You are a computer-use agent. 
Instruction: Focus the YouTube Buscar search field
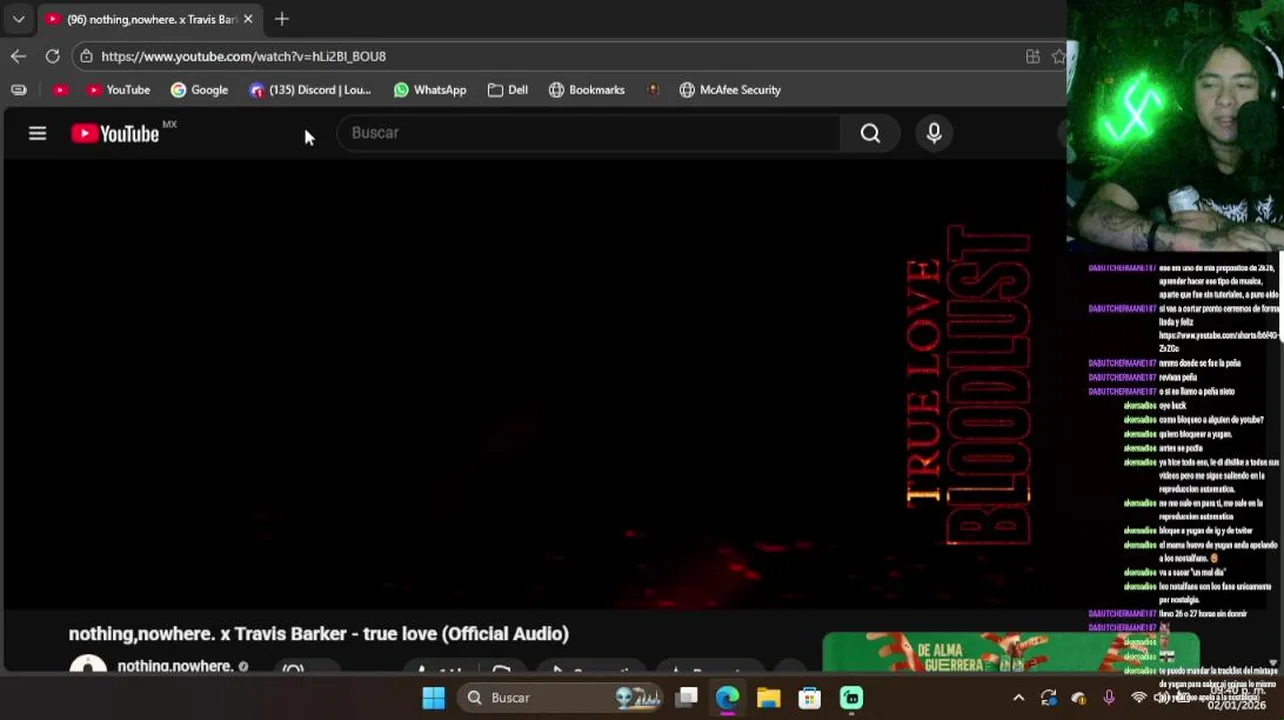click(590, 133)
